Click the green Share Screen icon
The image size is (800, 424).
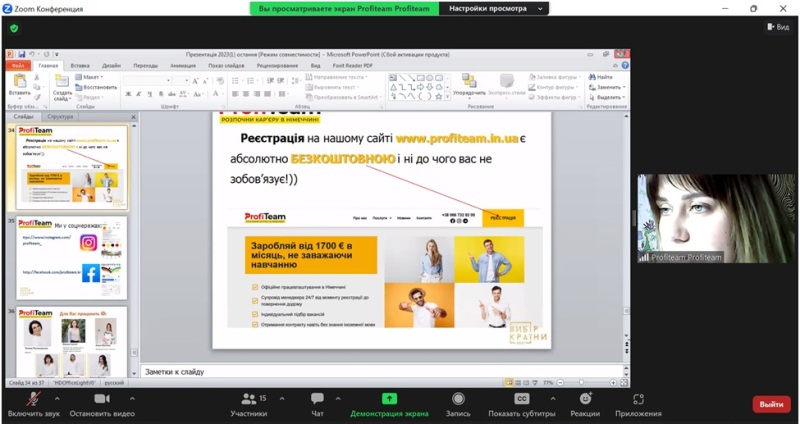[389, 399]
